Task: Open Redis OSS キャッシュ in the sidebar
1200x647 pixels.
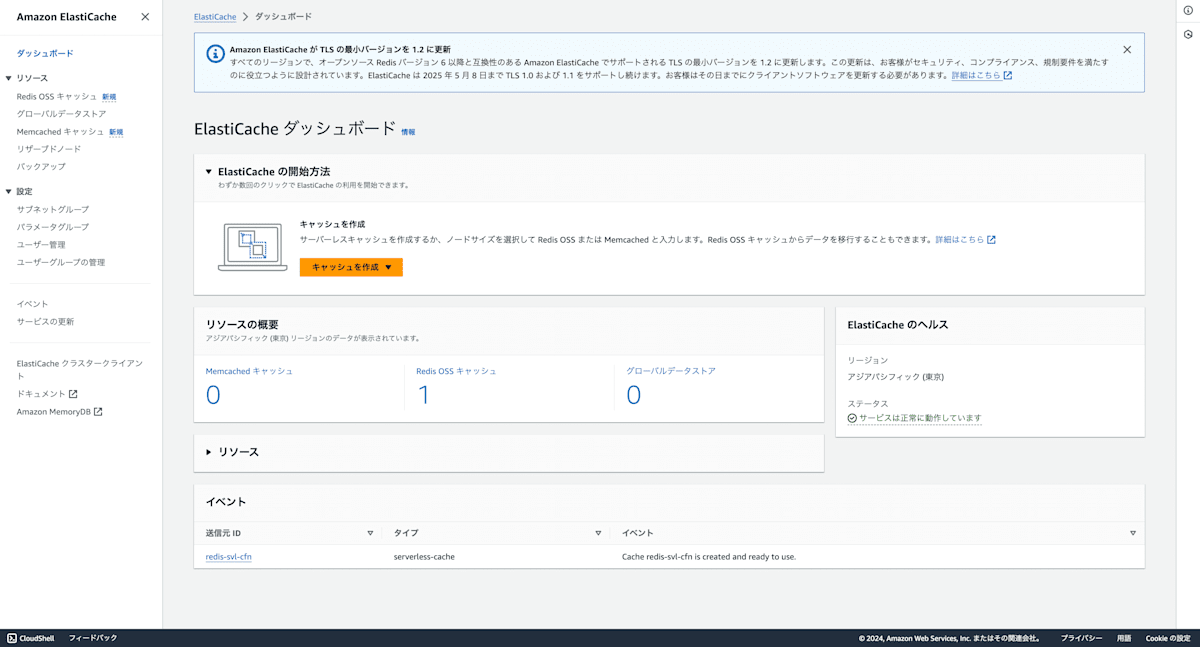Action: click(x=57, y=96)
